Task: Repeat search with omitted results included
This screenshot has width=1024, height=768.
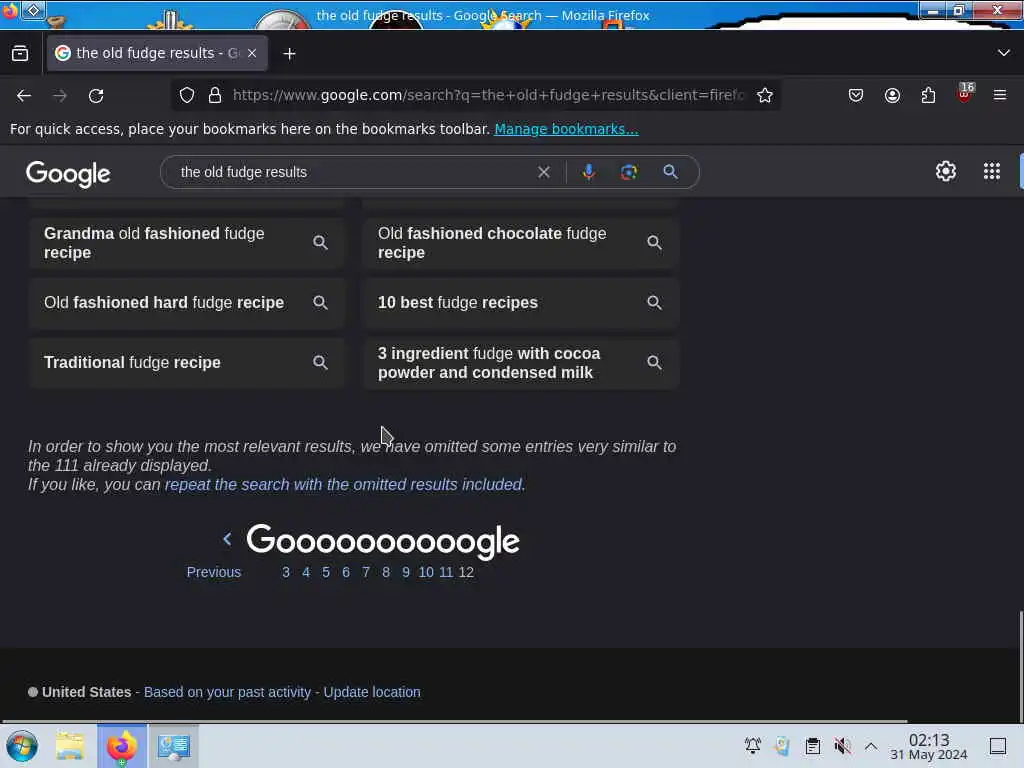Action: click(344, 485)
